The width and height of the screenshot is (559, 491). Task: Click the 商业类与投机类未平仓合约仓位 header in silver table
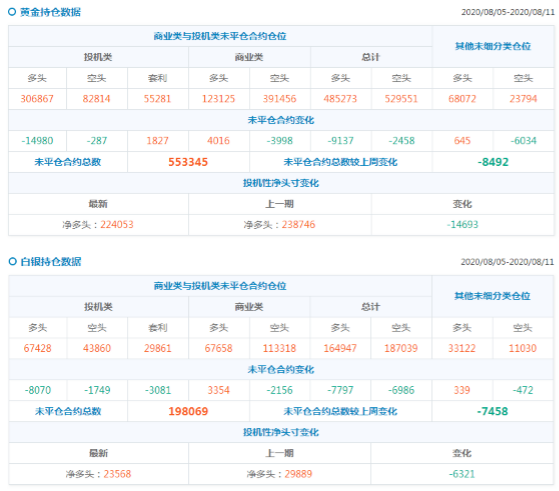[x=220, y=286]
